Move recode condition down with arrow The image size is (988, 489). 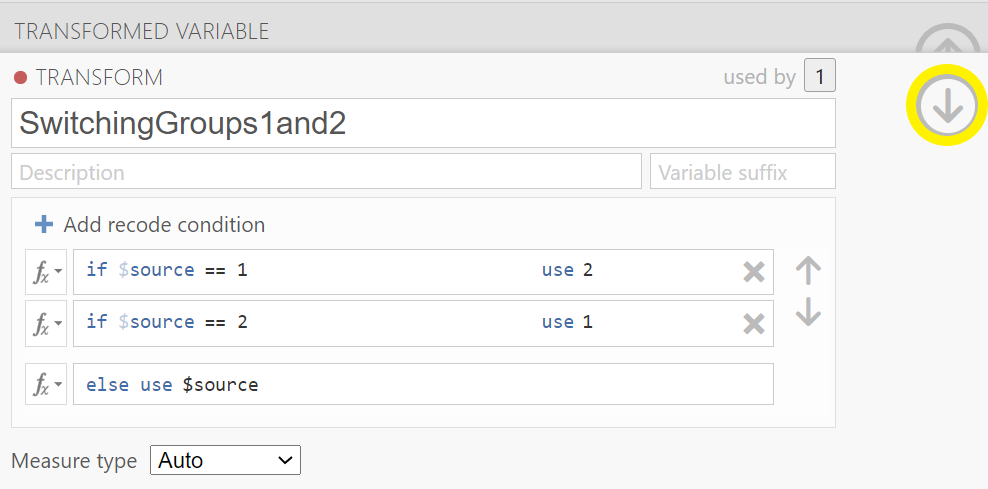(808, 311)
